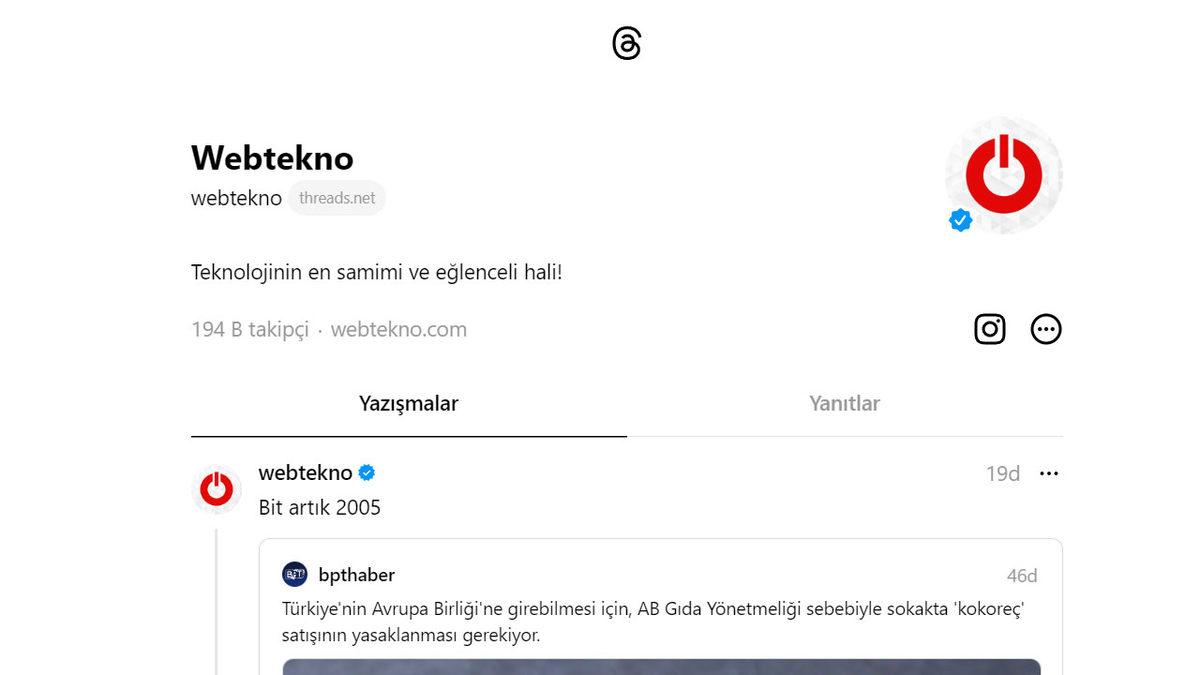Open Webtekno's Instagram via the Instagram icon
The height and width of the screenshot is (675, 1200).
coord(989,329)
